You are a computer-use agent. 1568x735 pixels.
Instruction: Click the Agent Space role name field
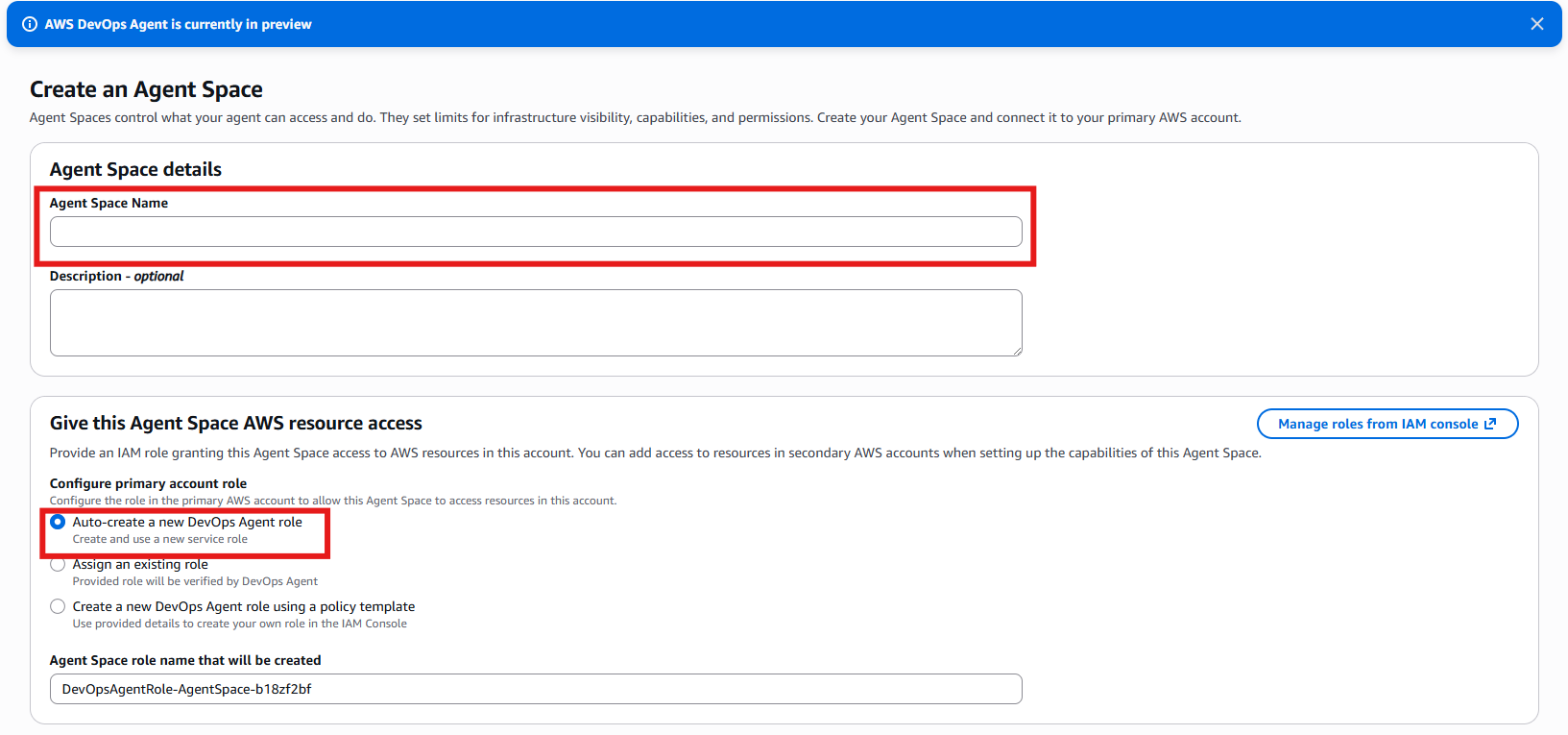535,689
